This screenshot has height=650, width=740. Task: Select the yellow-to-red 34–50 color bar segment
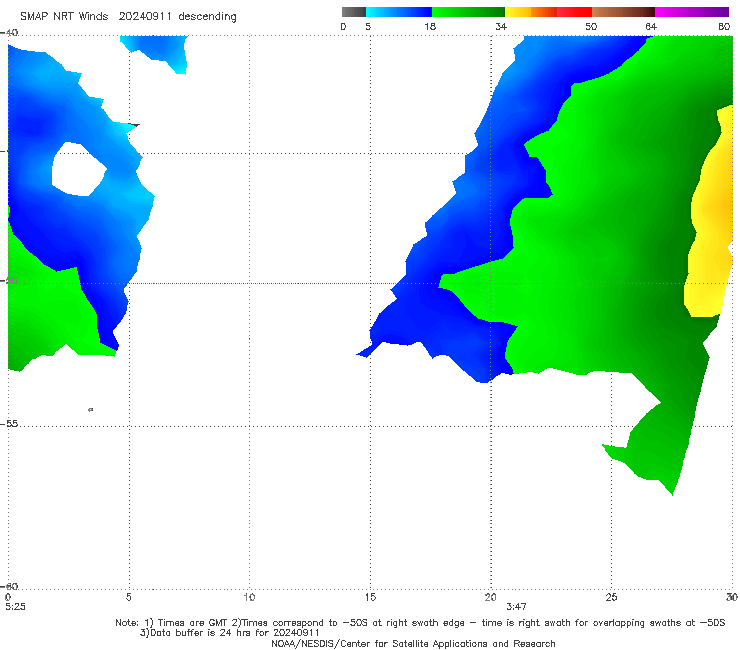[x=548, y=12]
